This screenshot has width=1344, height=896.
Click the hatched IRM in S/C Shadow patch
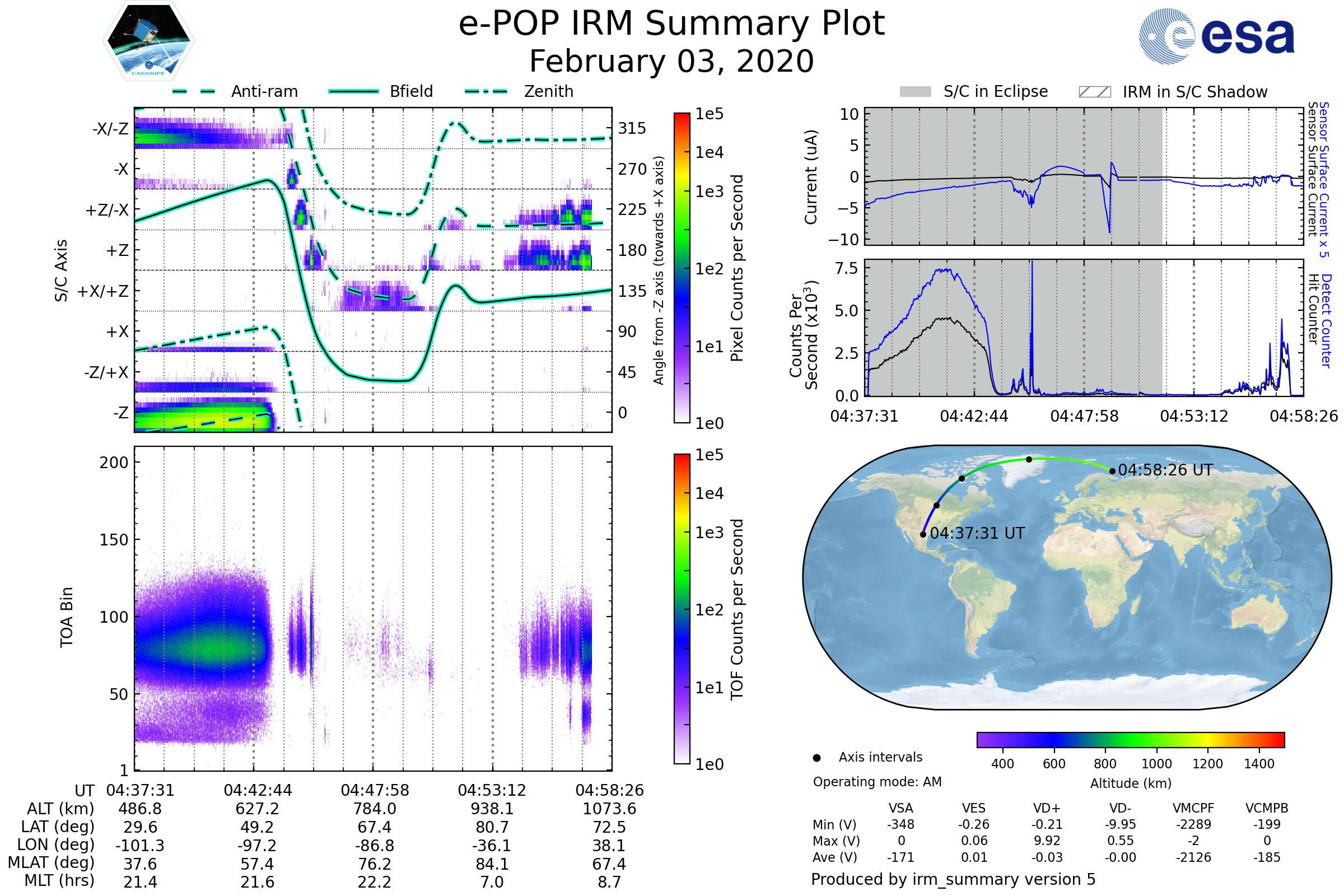click(x=1094, y=92)
